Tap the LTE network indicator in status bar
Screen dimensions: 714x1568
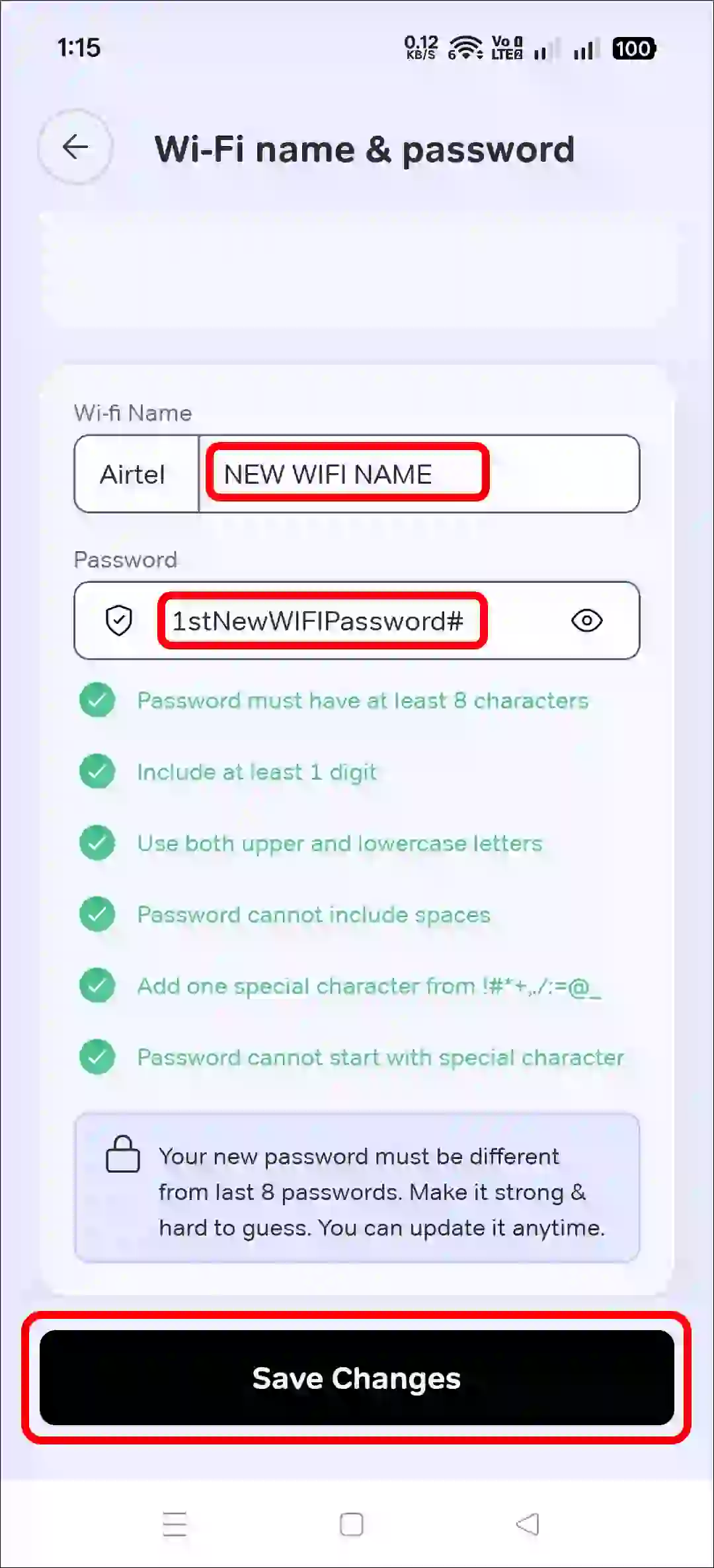506,48
